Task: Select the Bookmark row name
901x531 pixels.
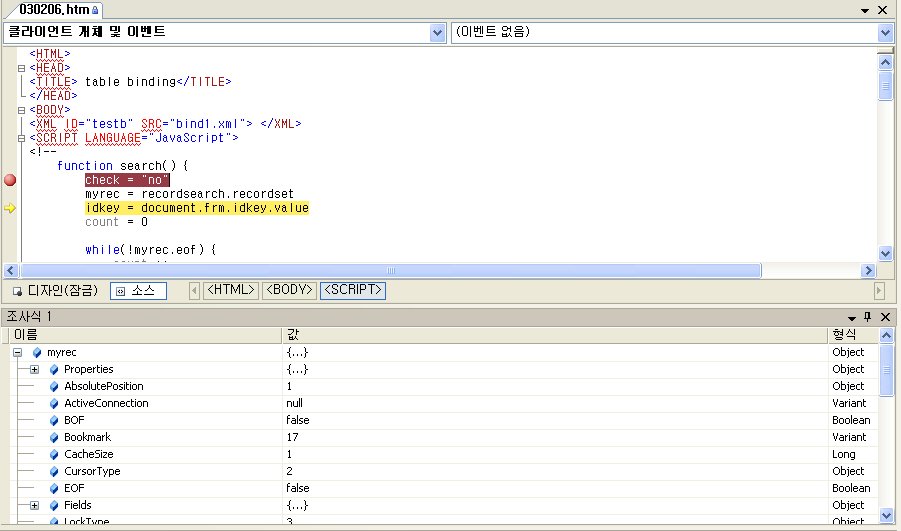Action: (x=87, y=437)
